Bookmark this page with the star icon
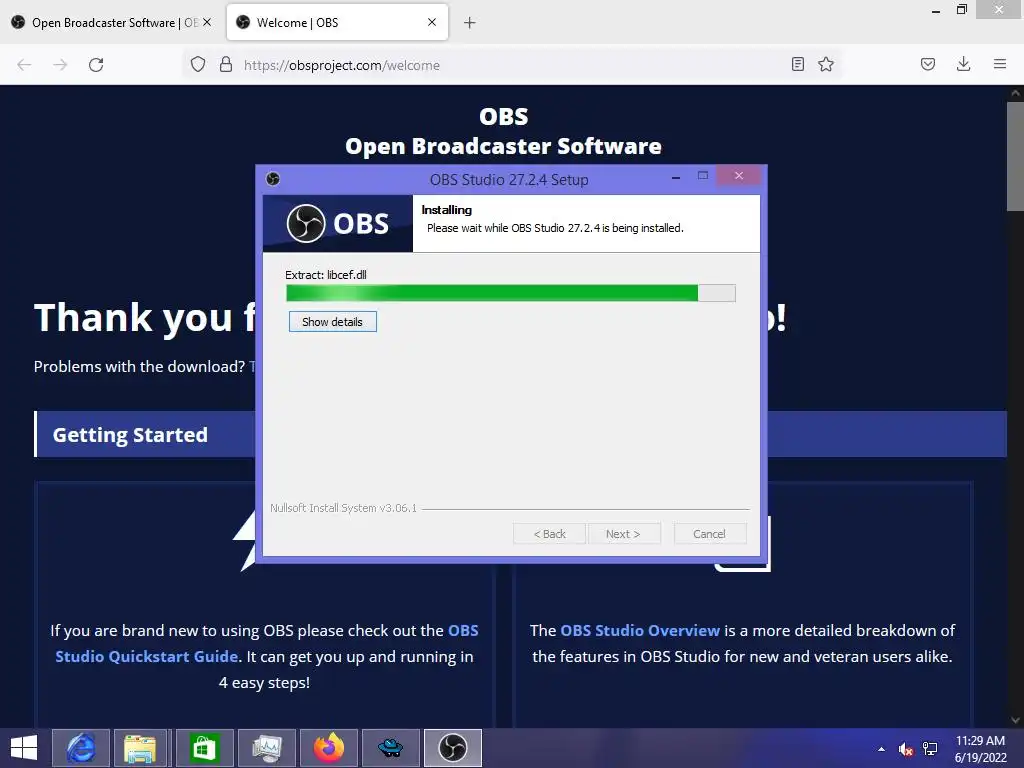The height and width of the screenshot is (768, 1024). (x=826, y=64)
